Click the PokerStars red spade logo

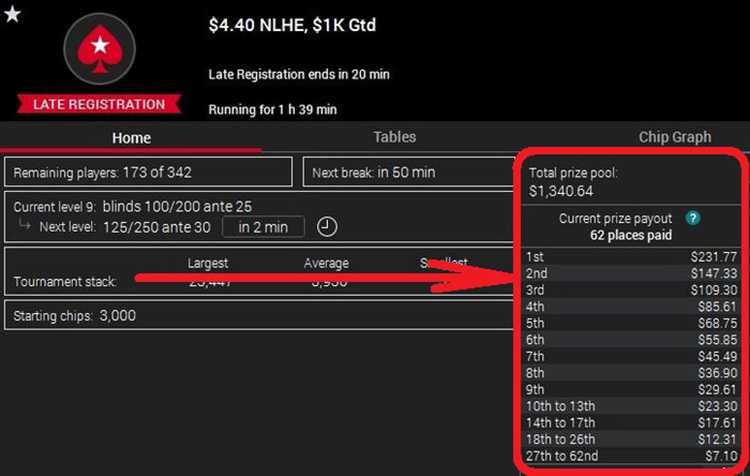coord(99,48)
